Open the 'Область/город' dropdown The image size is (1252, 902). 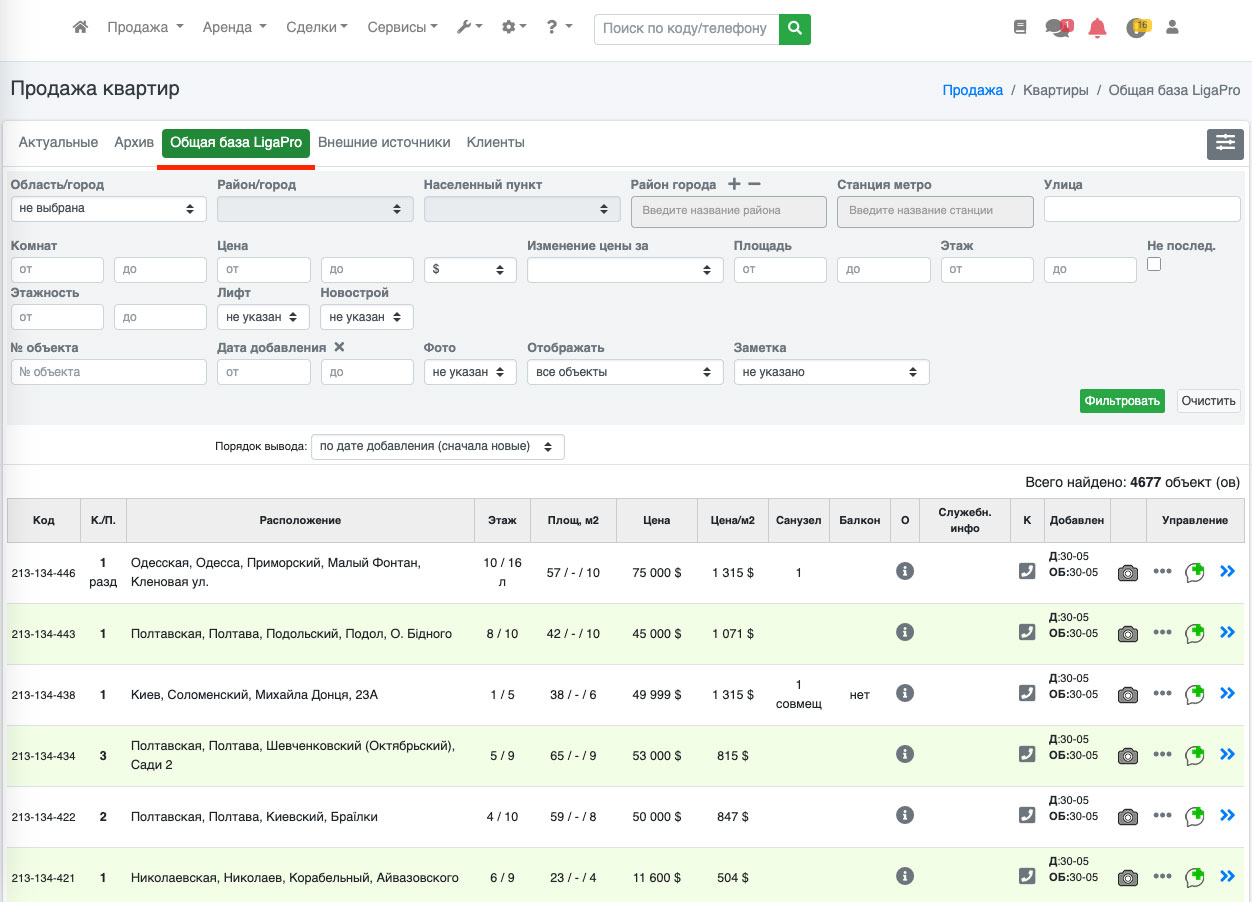[x=108, y=209]
